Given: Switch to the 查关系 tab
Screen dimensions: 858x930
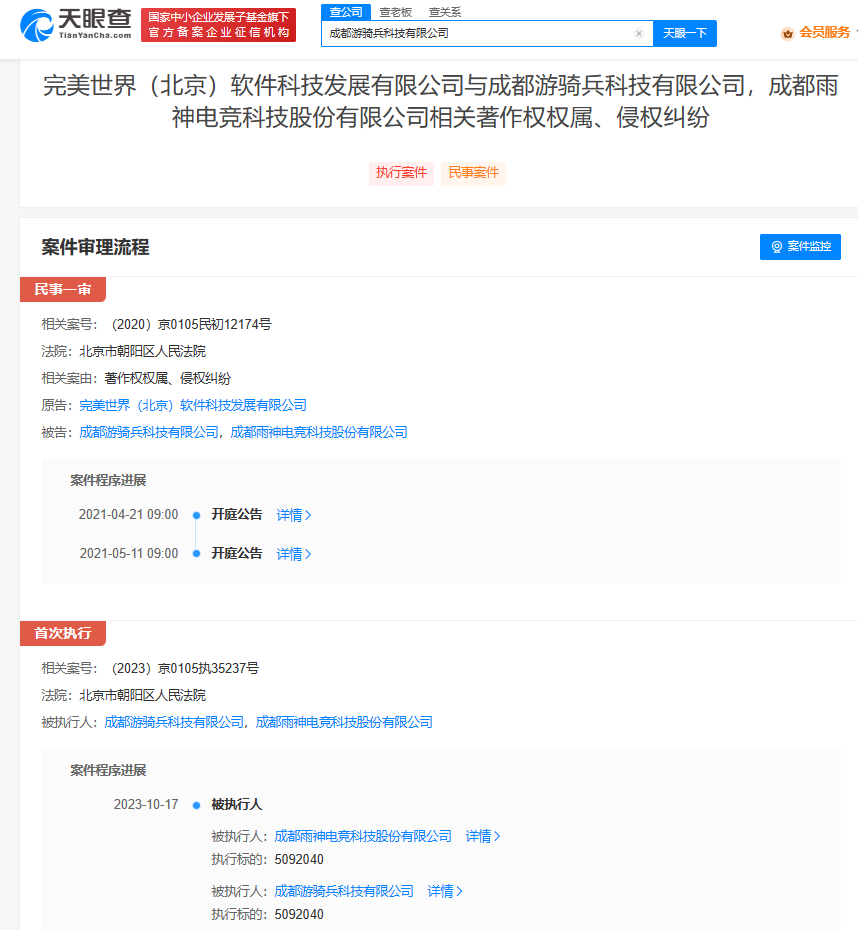Looking at the screenshot, I should 445,12.
